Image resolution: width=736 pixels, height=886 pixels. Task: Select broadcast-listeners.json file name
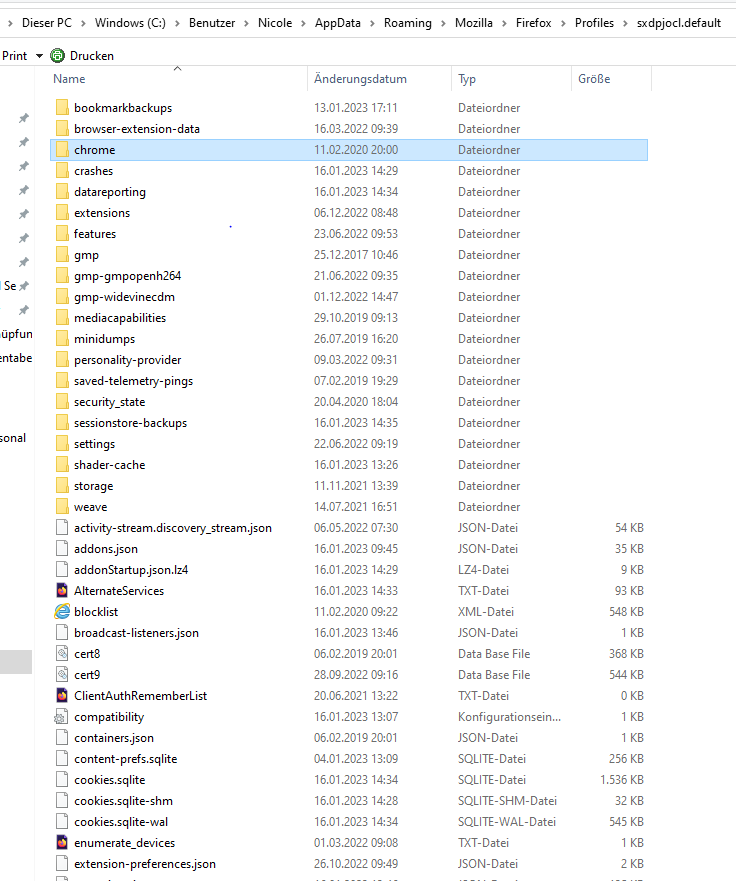(x=136, y=632)
